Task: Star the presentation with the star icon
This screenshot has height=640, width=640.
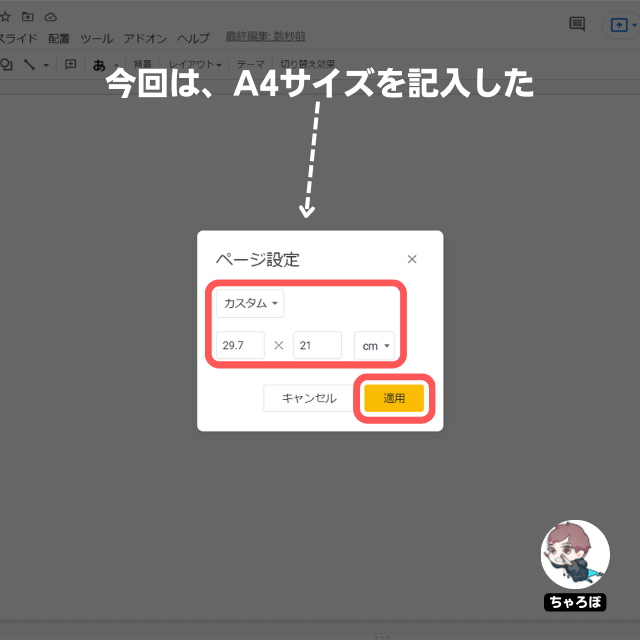Action: pos(4,17)
